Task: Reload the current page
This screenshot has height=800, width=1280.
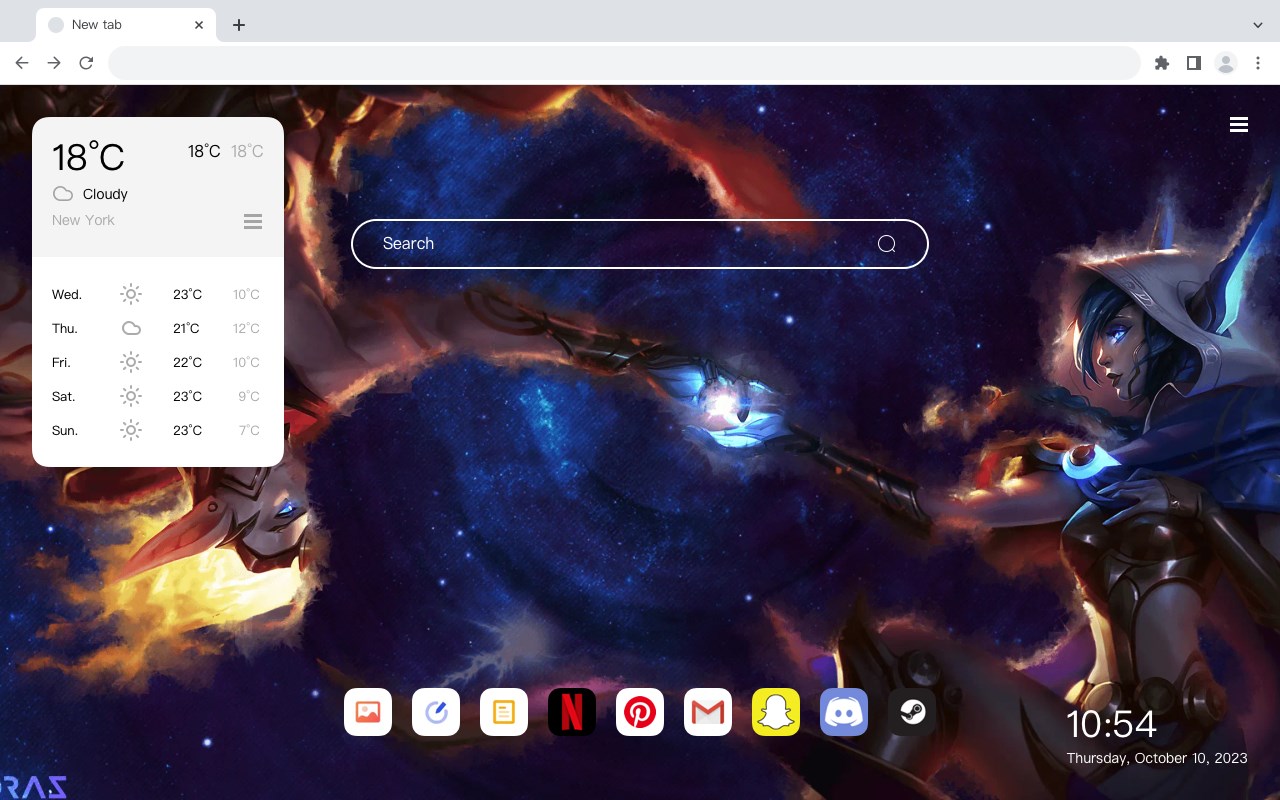Action: click(86, 63)
